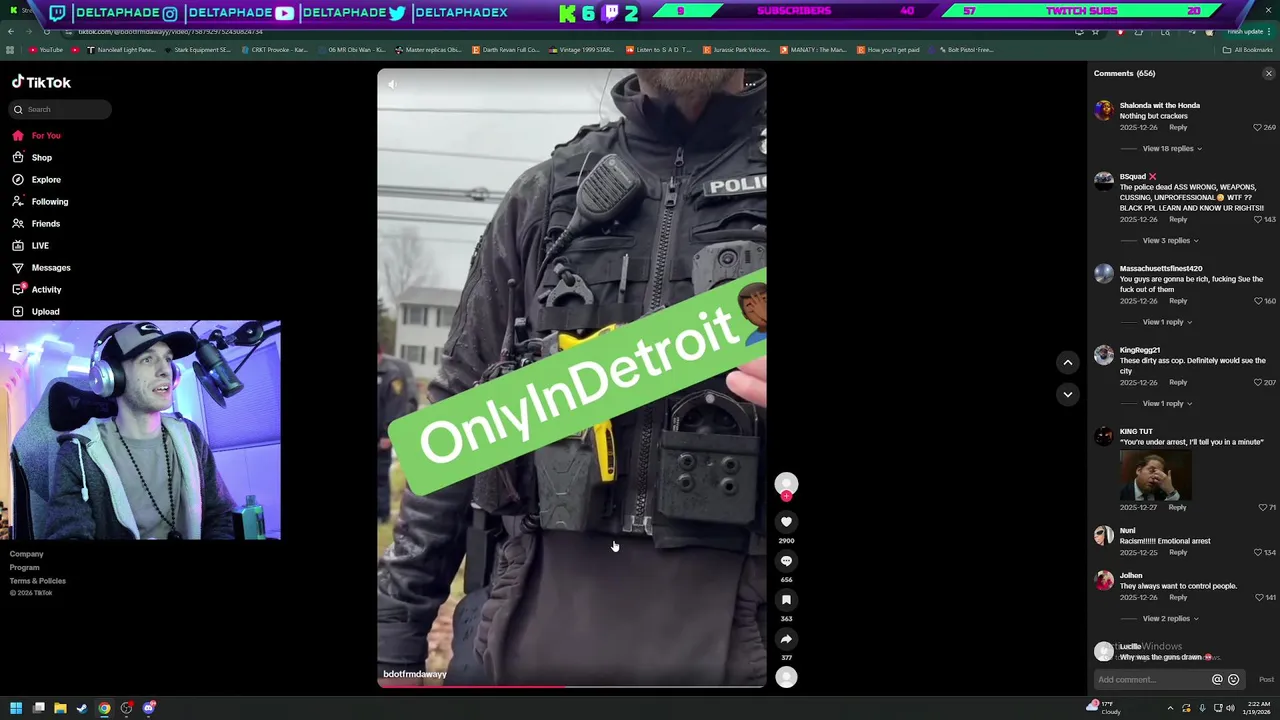This screenshot has width=1280, height=720.
Task: Open Windows Start menu
Action: pos(16,708)
